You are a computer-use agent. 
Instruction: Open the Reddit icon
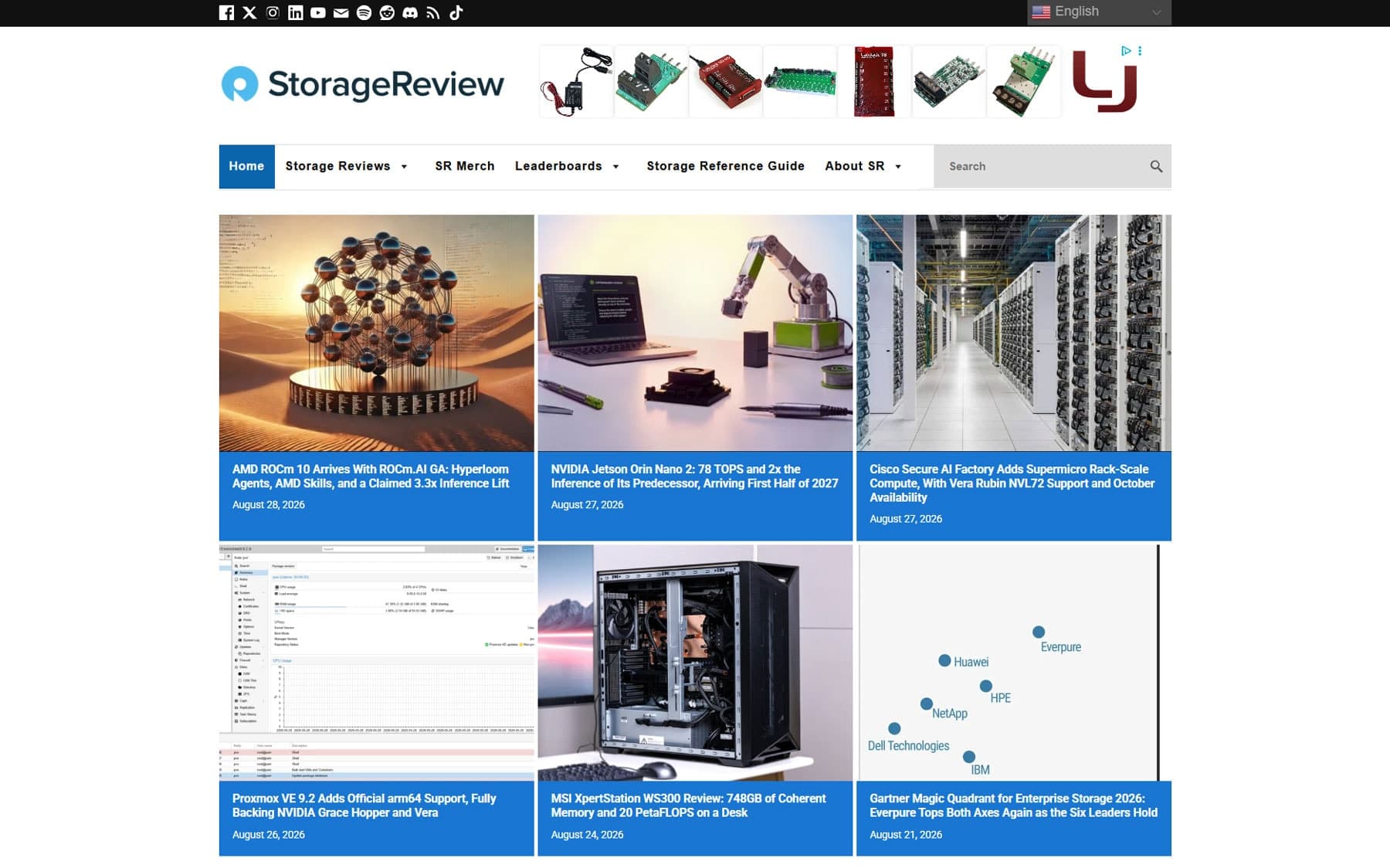(x=387, y=12)
